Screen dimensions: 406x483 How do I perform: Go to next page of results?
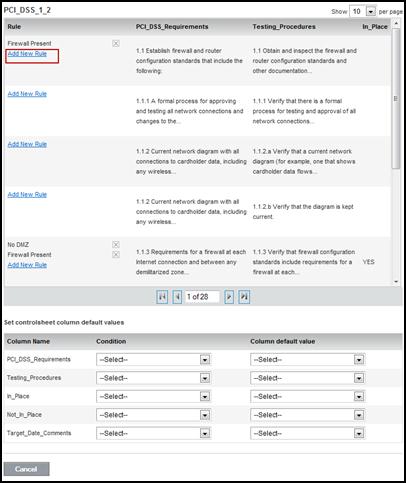pos(229,297)
